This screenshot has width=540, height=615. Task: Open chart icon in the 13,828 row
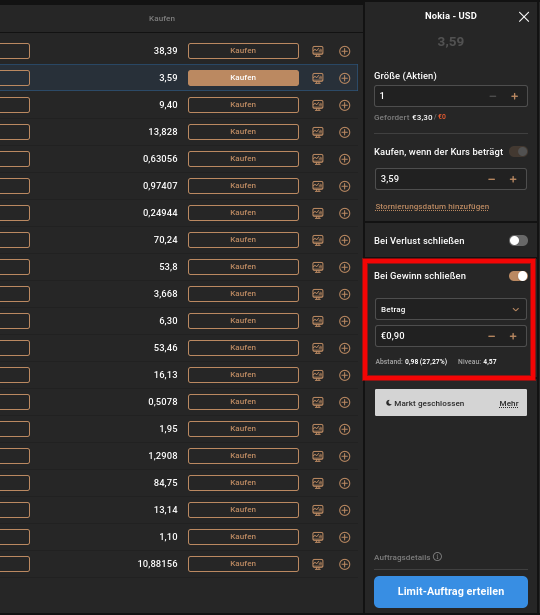pos(318,132)
